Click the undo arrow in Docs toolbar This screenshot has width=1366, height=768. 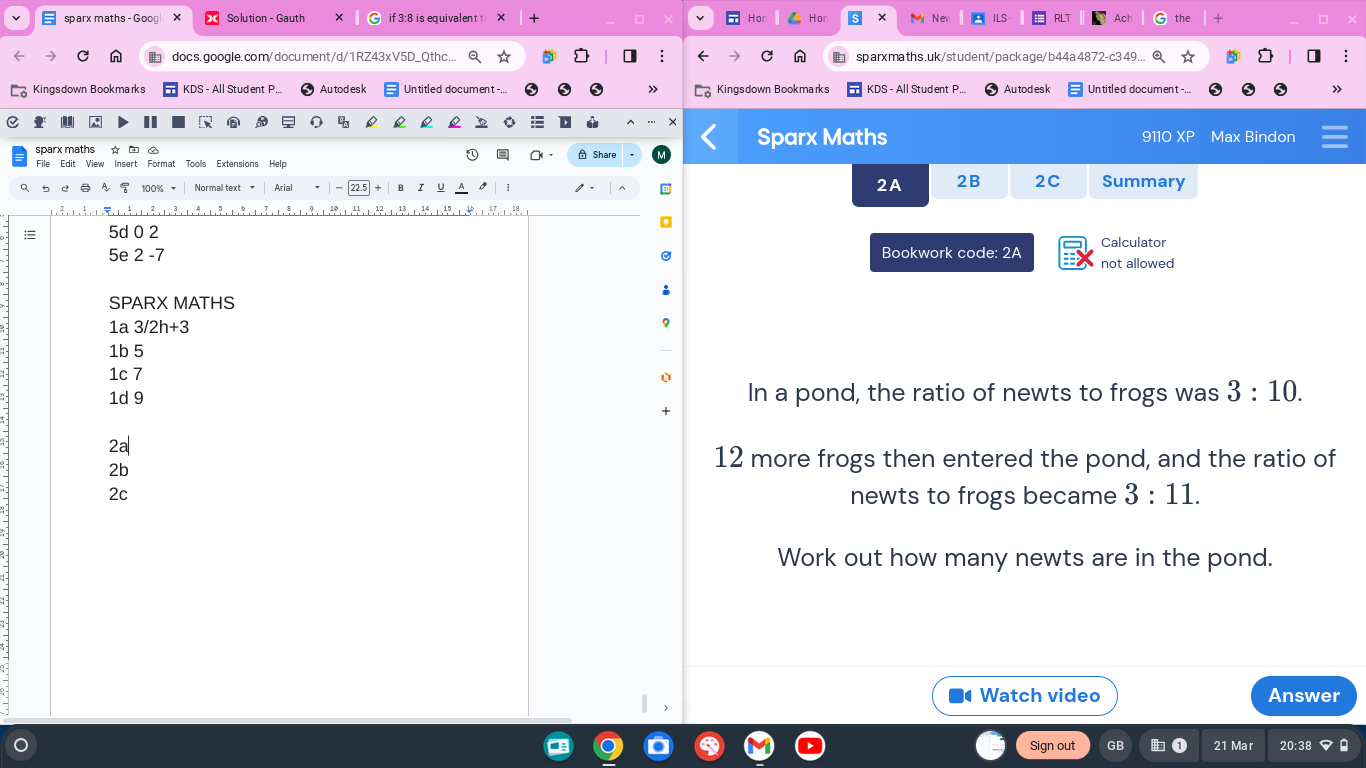46,188
